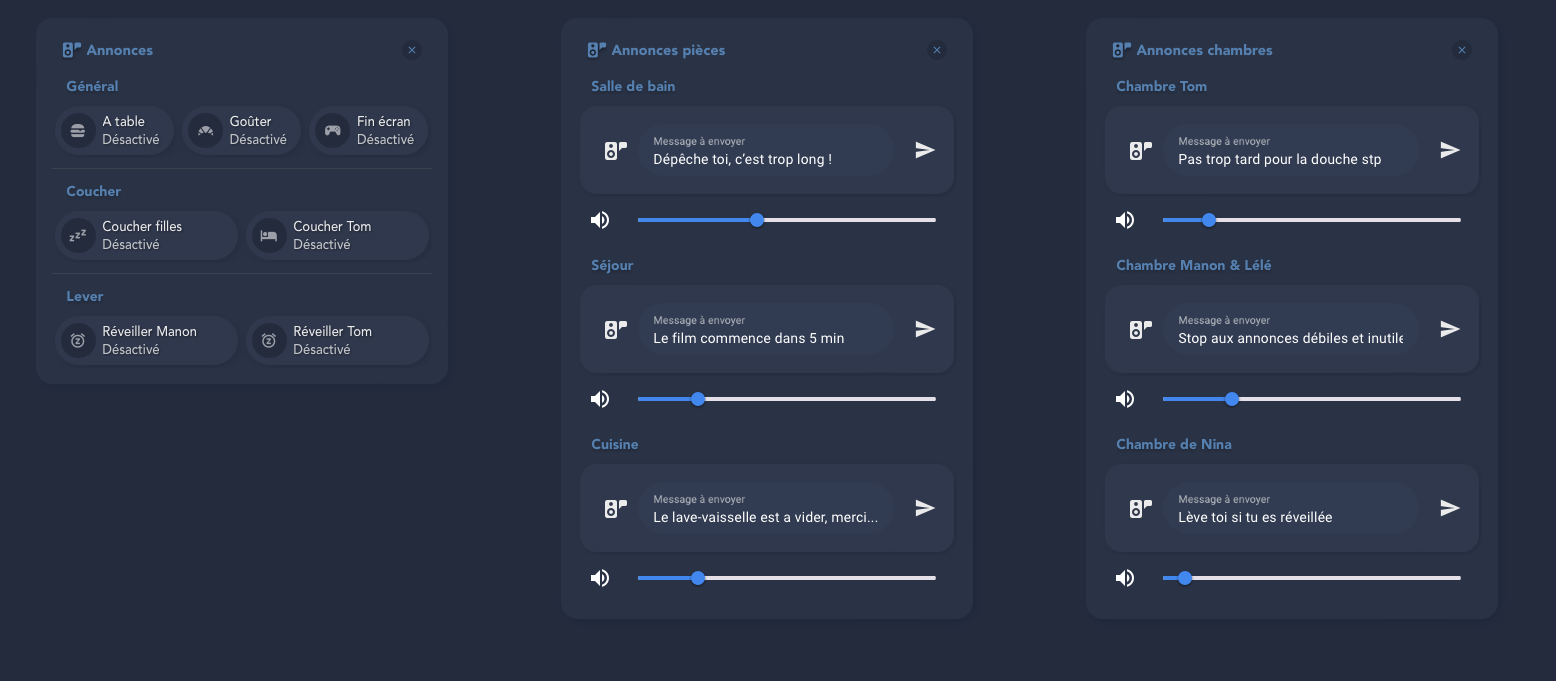This screenshot has height=681, width=1556.
Task: Toggle the A table announcement
Action: pyautogui.click(x=115, y=130)
